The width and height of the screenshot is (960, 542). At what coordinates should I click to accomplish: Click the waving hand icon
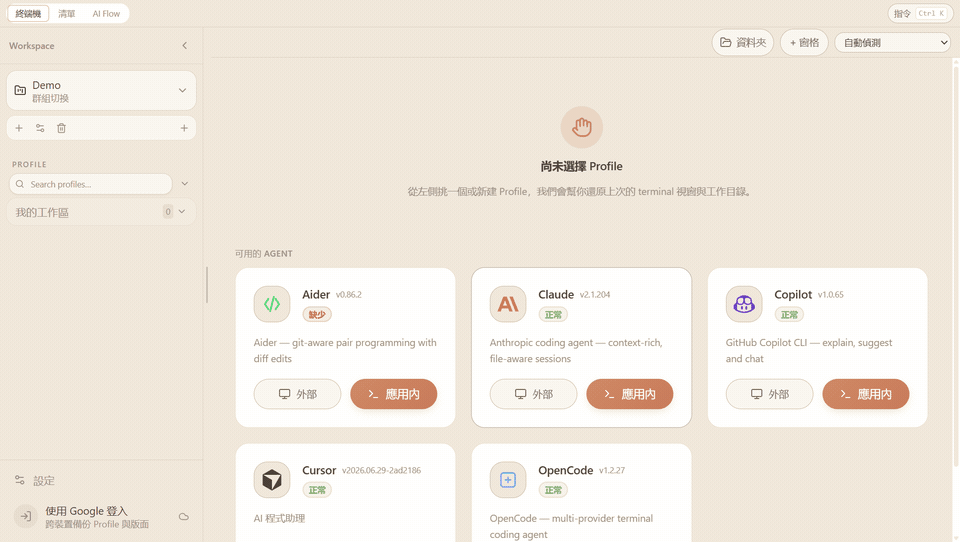point(582,127)
